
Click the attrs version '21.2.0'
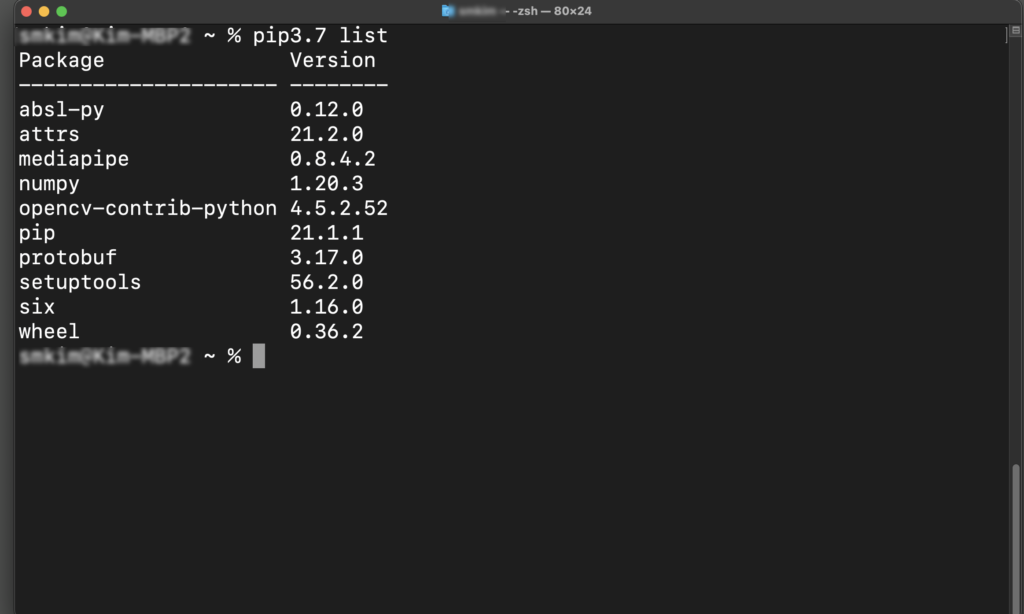coord(327,135)
